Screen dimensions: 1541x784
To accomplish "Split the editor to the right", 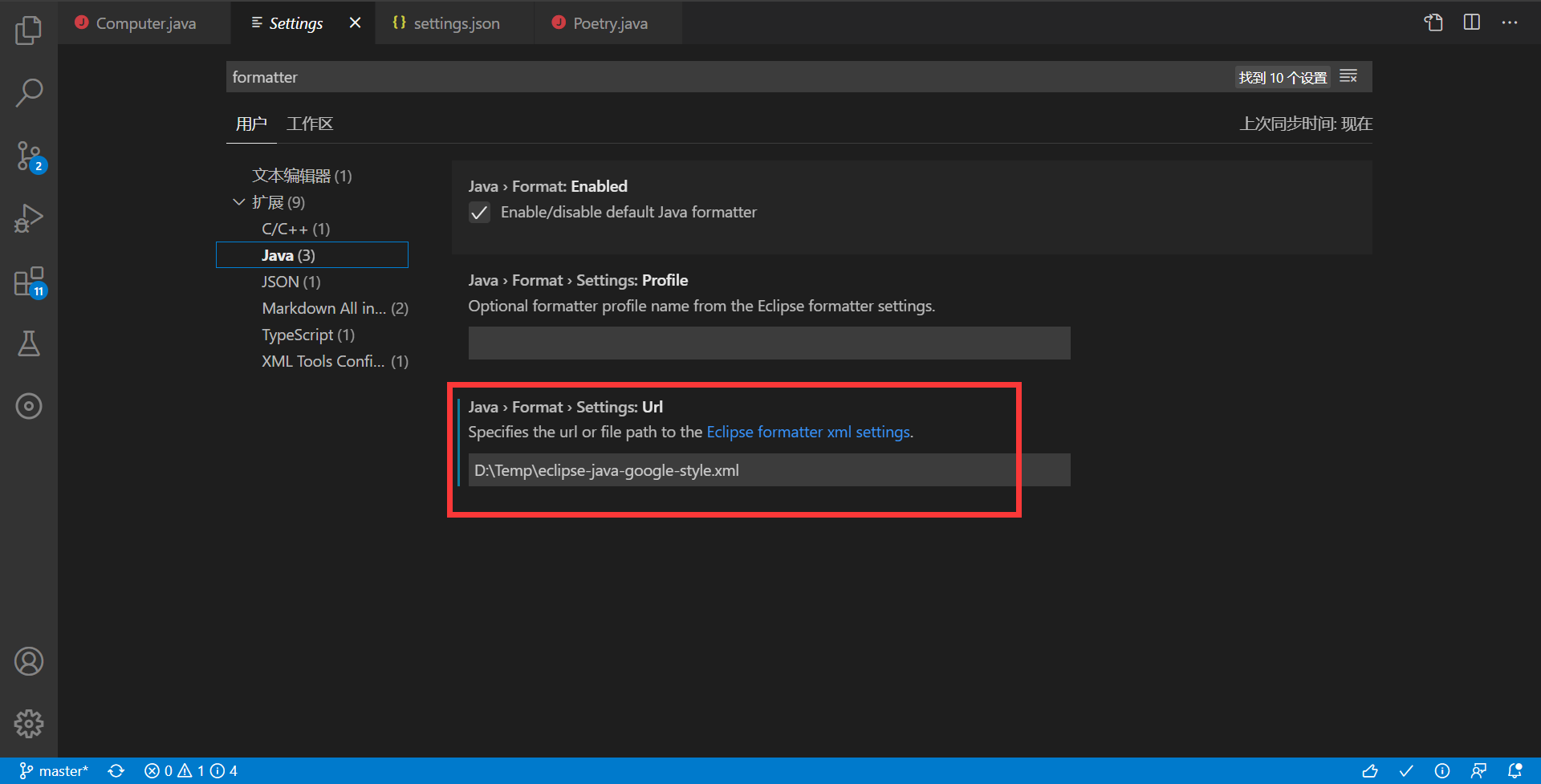I will [x=1472, y=22].
